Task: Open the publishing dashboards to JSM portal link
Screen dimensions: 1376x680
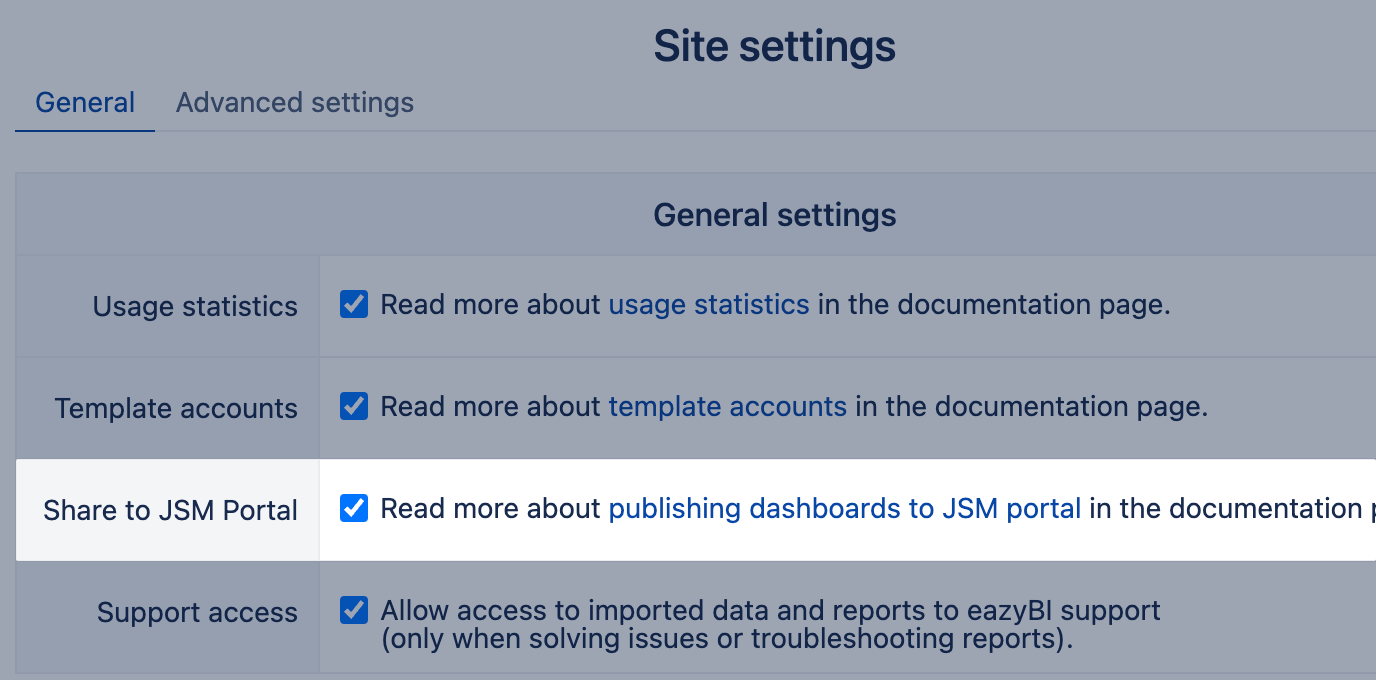Action: tap(845, 509)
